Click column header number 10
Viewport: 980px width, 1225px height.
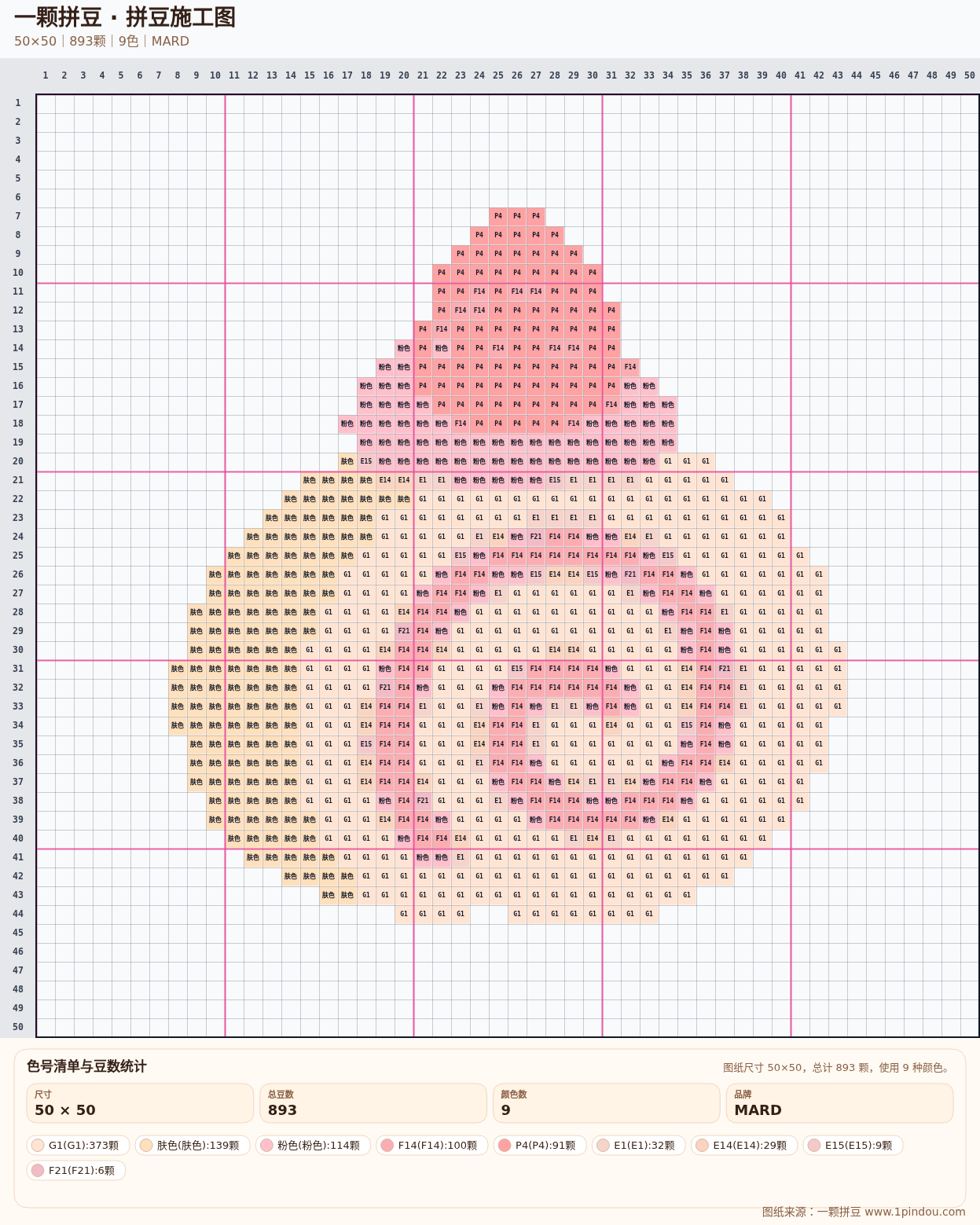coord(215,75)
